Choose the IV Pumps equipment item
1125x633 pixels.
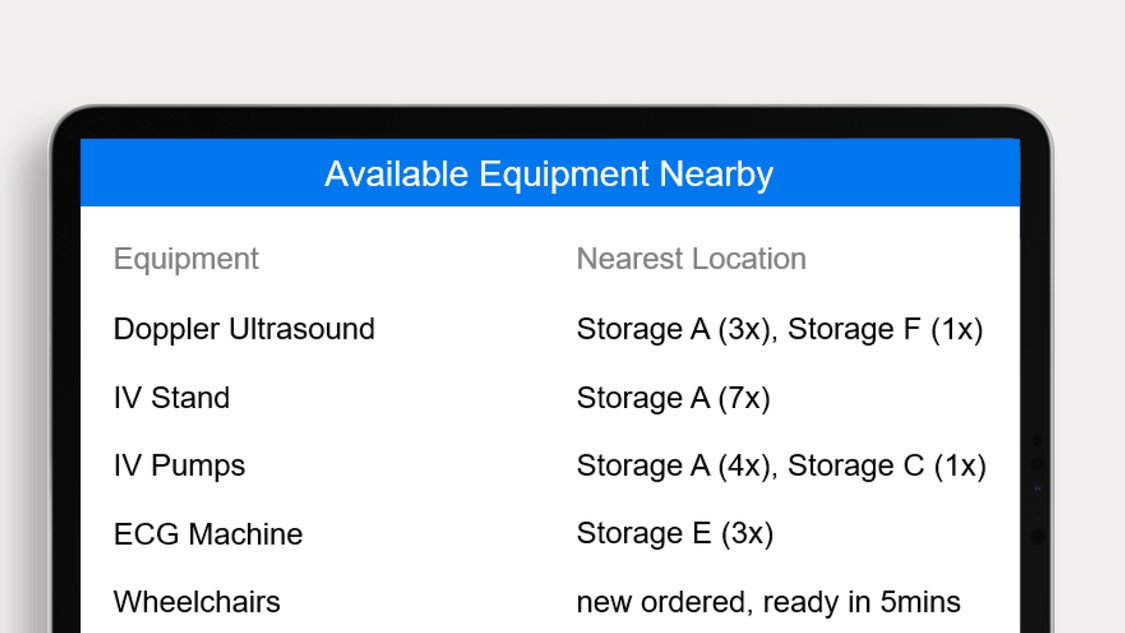tap(179, 466)
